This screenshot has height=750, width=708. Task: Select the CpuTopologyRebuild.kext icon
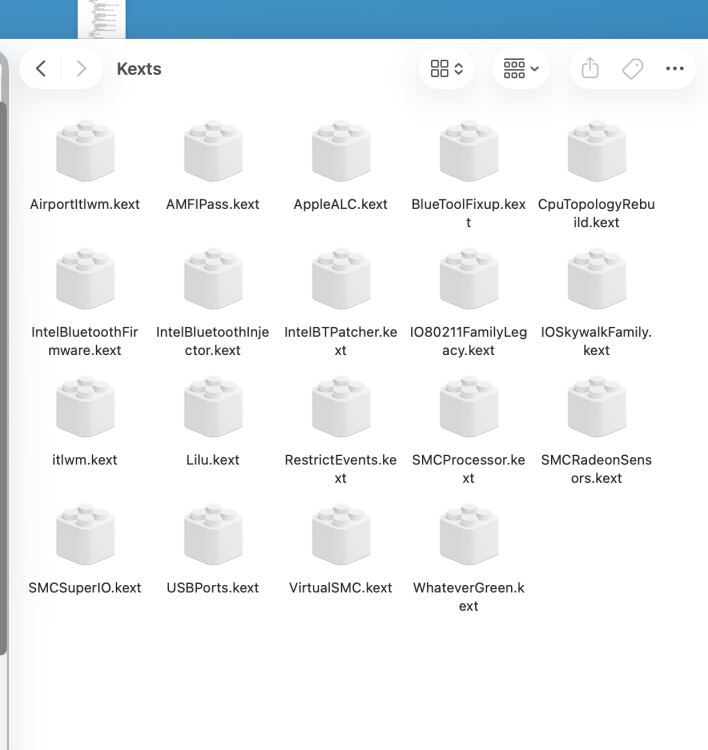597,151
